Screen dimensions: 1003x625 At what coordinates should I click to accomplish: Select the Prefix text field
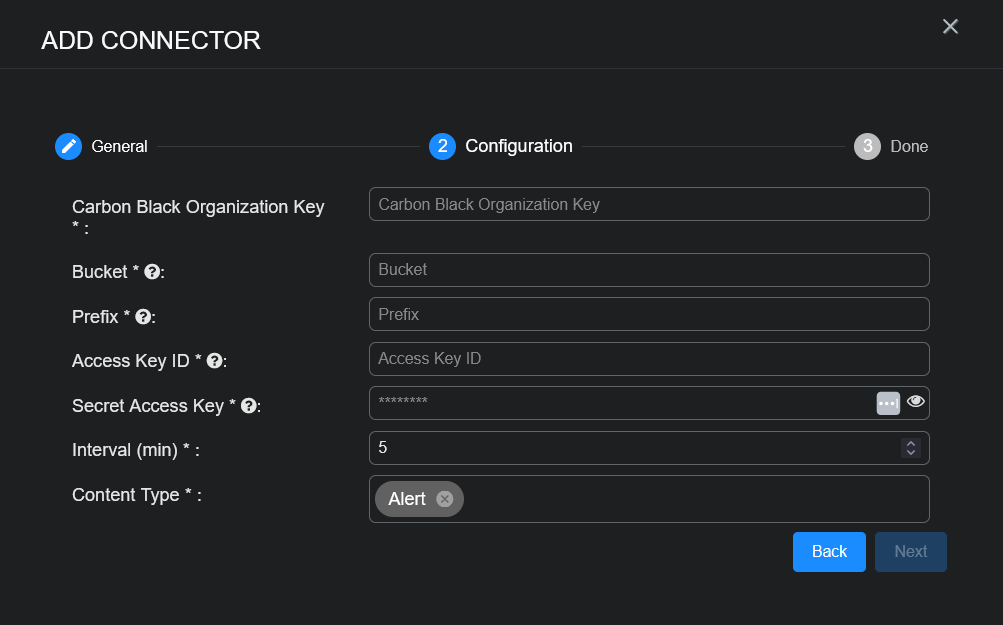point(648,314)
